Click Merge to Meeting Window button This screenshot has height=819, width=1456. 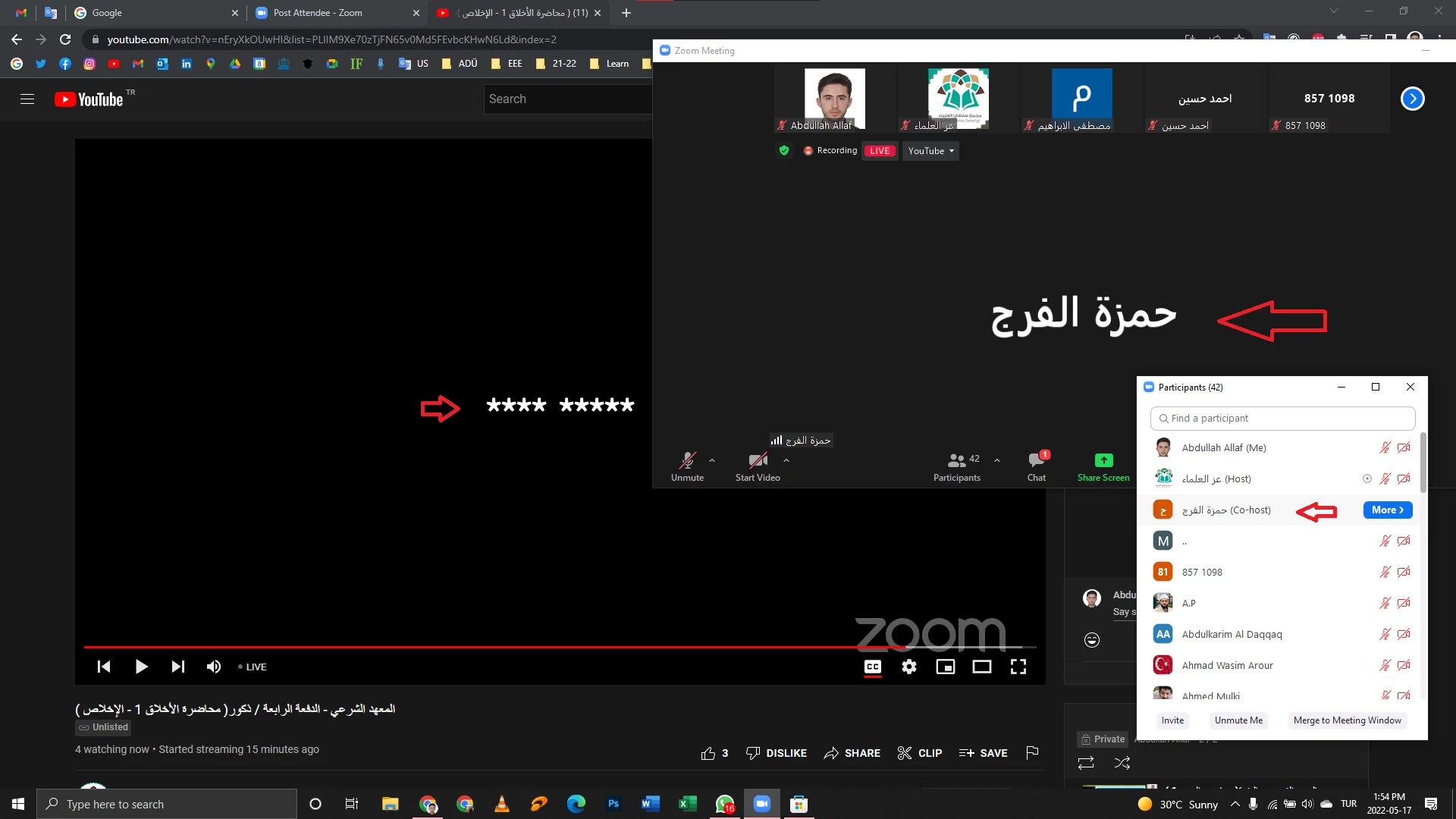[1347, 720]
